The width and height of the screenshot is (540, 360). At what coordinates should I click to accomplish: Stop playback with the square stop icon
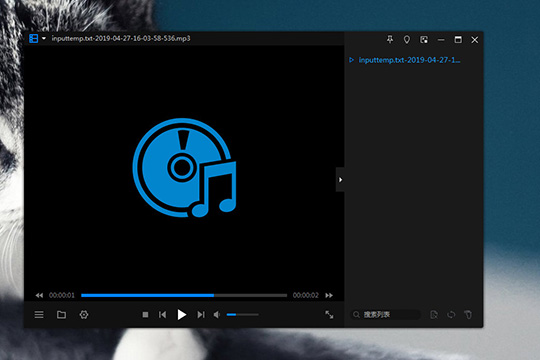pyautogui.click(x=145, y=315)
